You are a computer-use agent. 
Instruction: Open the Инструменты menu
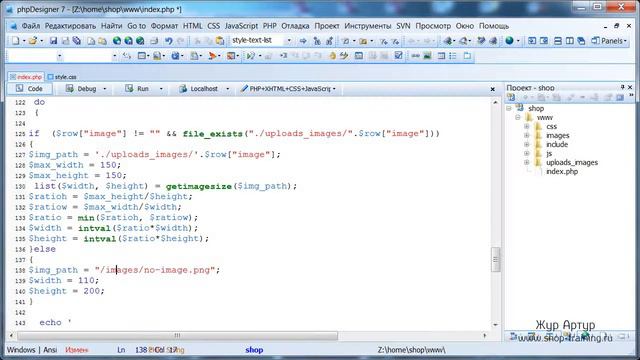pos(367,26)
